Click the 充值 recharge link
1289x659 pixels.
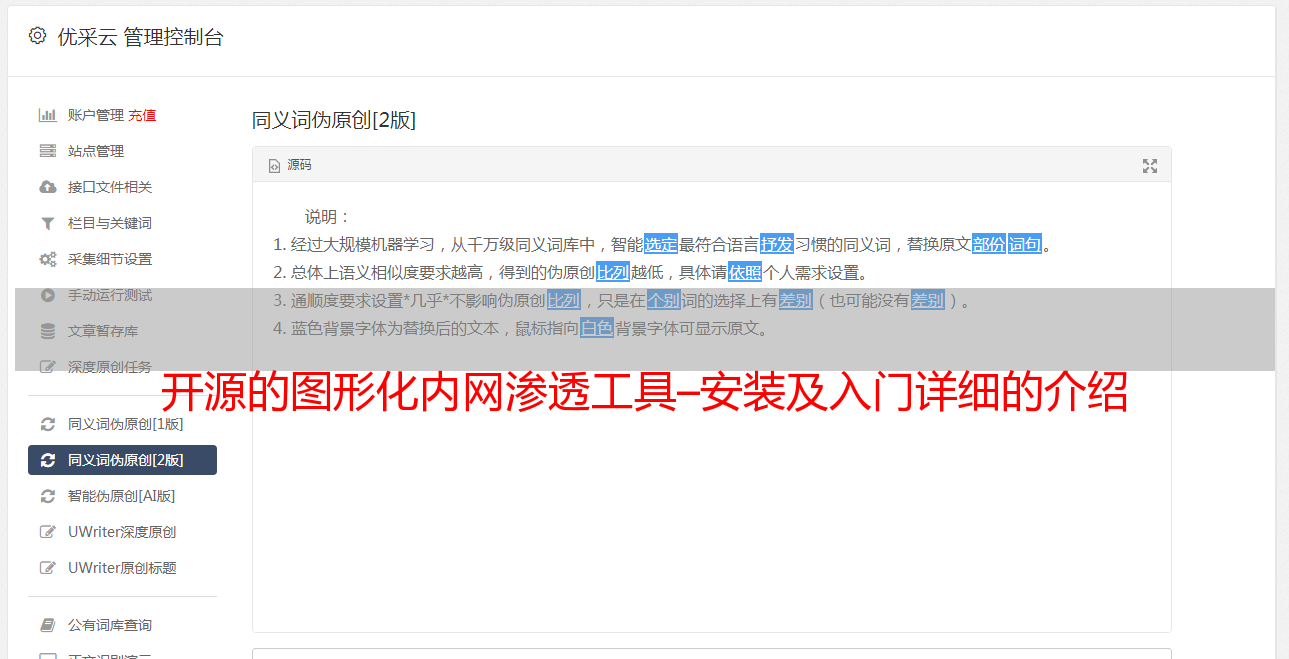[142, 115]
